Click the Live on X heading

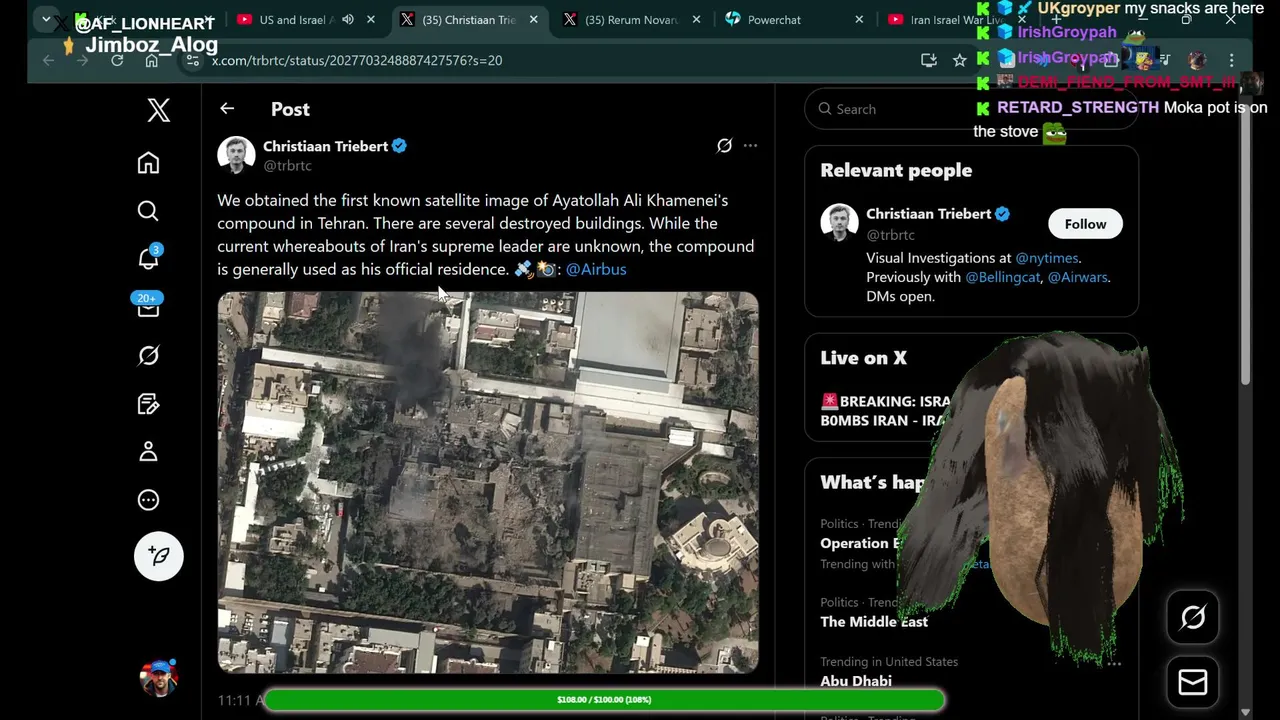pos(863,358)
